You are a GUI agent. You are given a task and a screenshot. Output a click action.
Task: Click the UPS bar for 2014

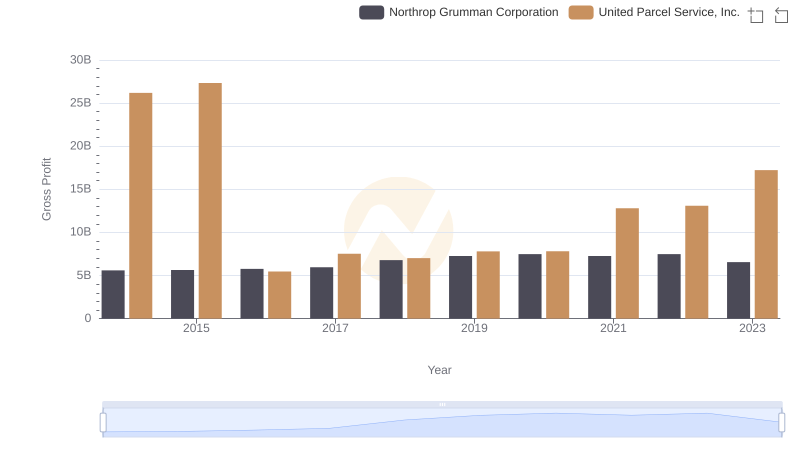[x=141, y=206]
